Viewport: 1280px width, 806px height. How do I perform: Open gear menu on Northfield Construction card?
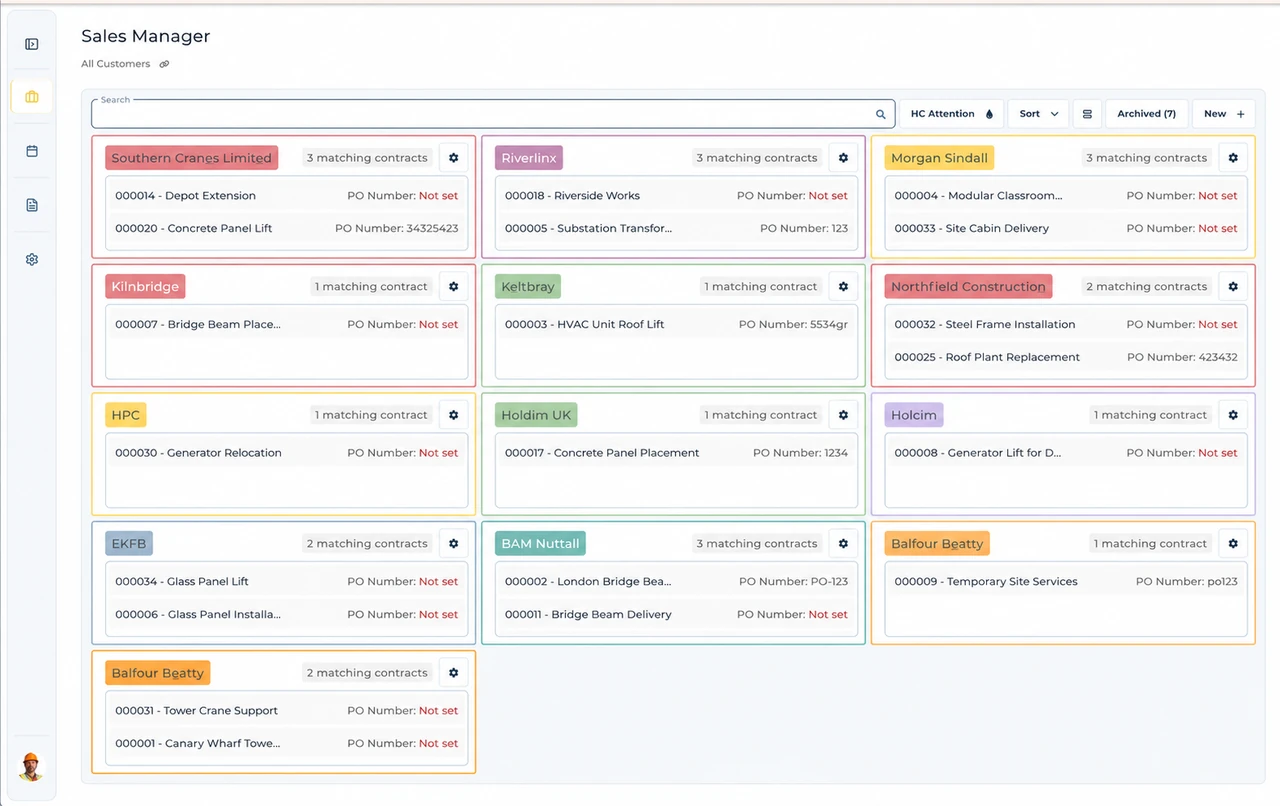[1233, 287]
